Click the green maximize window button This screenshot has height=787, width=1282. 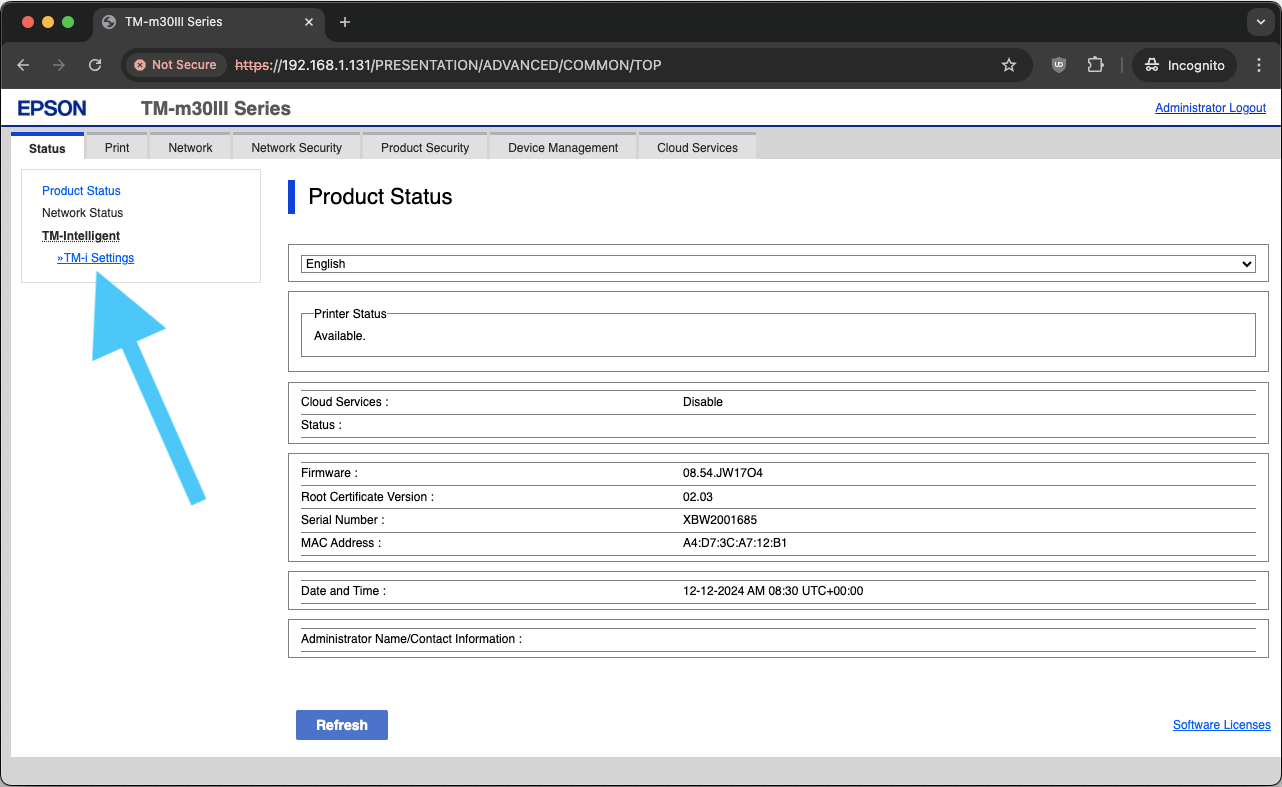(68, 22)
